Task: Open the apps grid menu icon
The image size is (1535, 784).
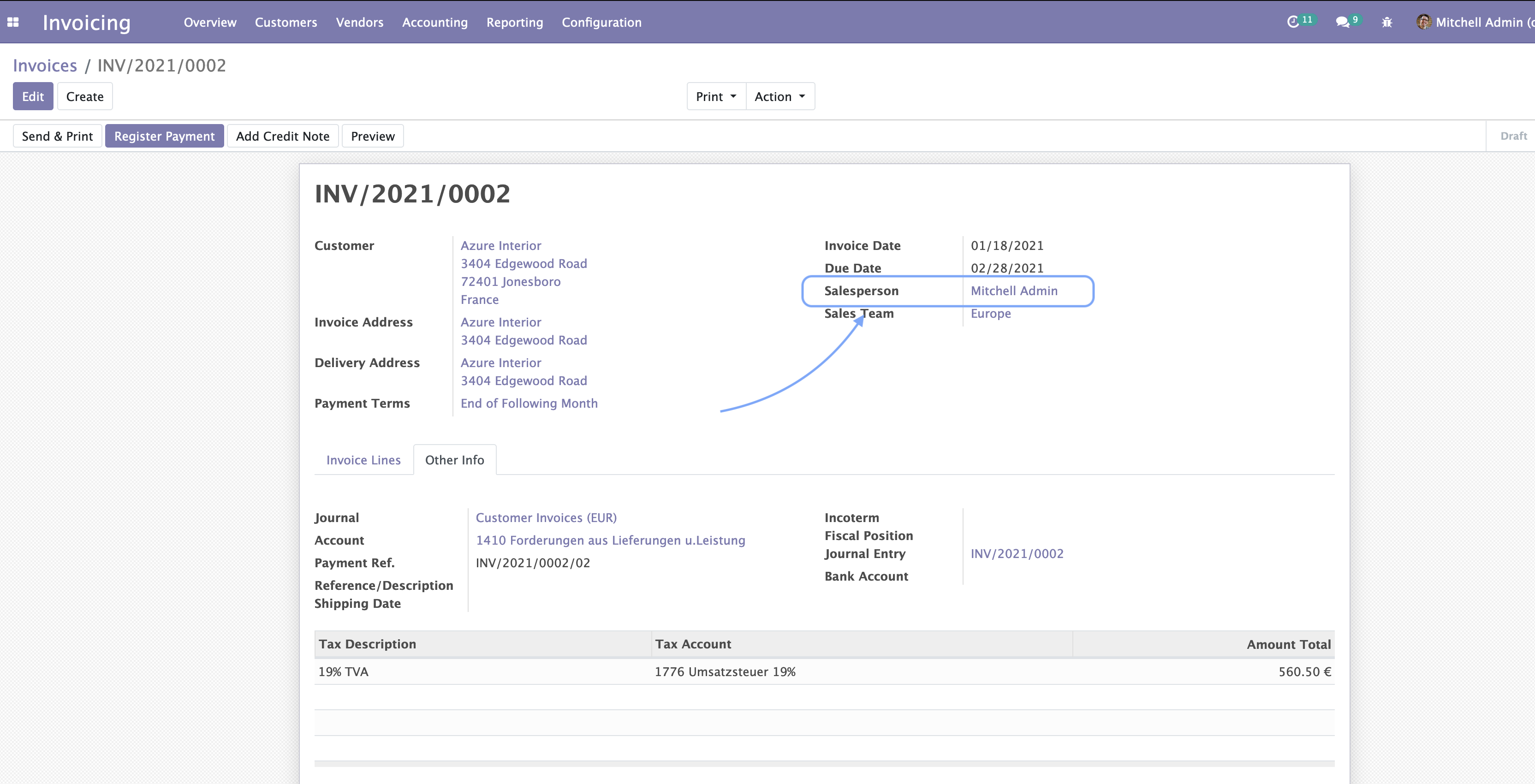Action: (13, 22)
